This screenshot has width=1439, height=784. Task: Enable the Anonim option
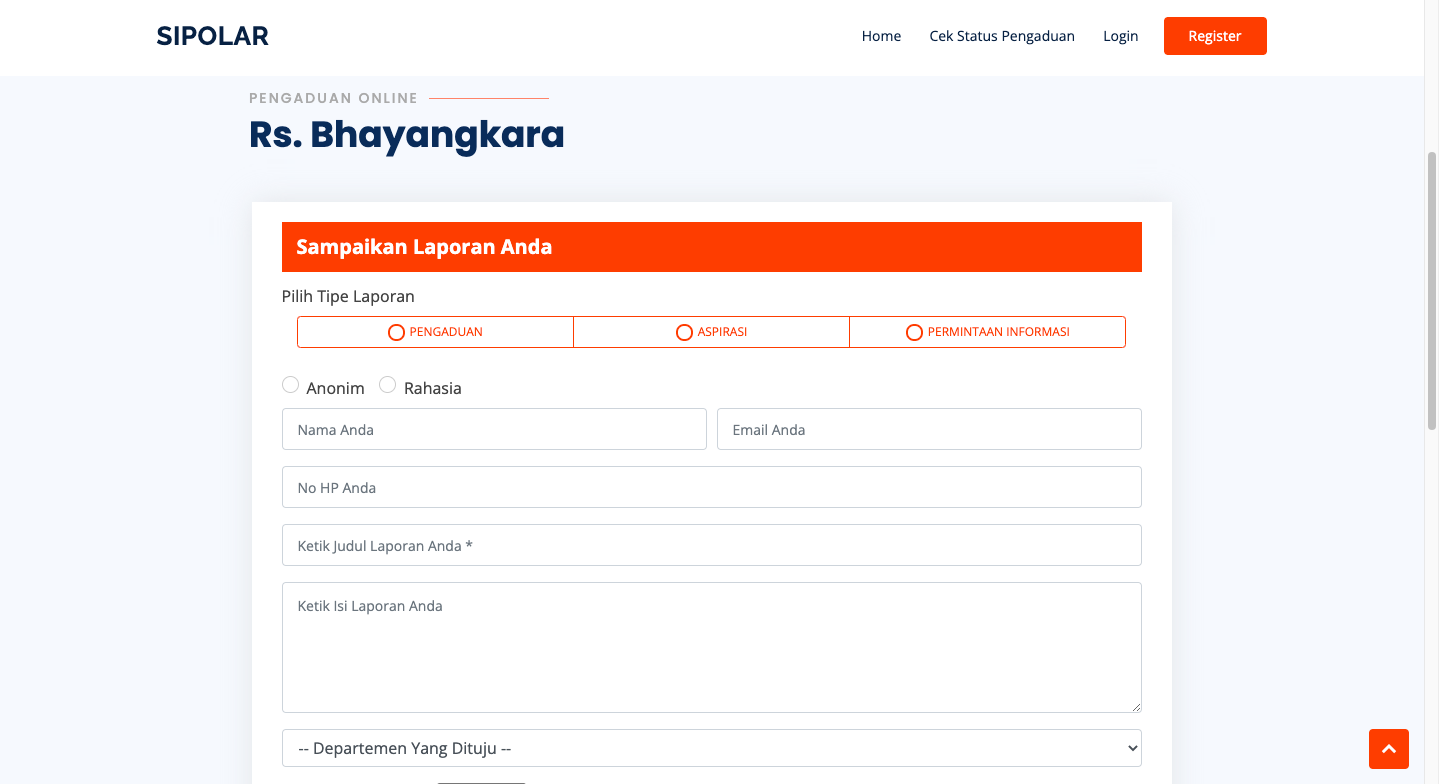pos(291,385)
